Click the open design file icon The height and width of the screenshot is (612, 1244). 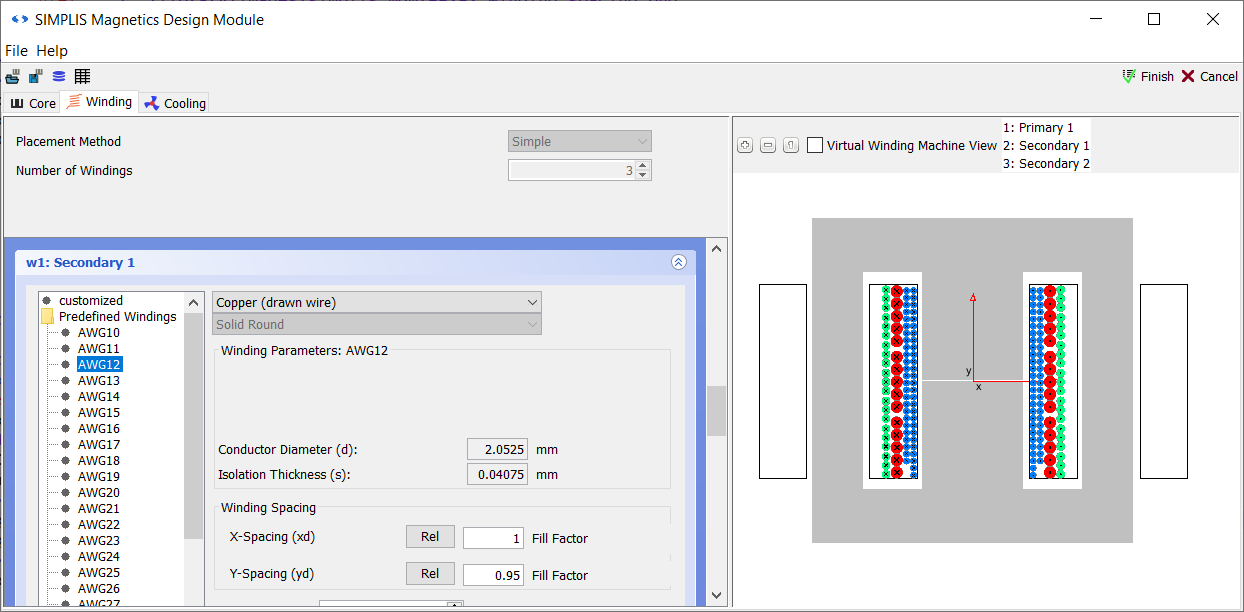(12, 77)
